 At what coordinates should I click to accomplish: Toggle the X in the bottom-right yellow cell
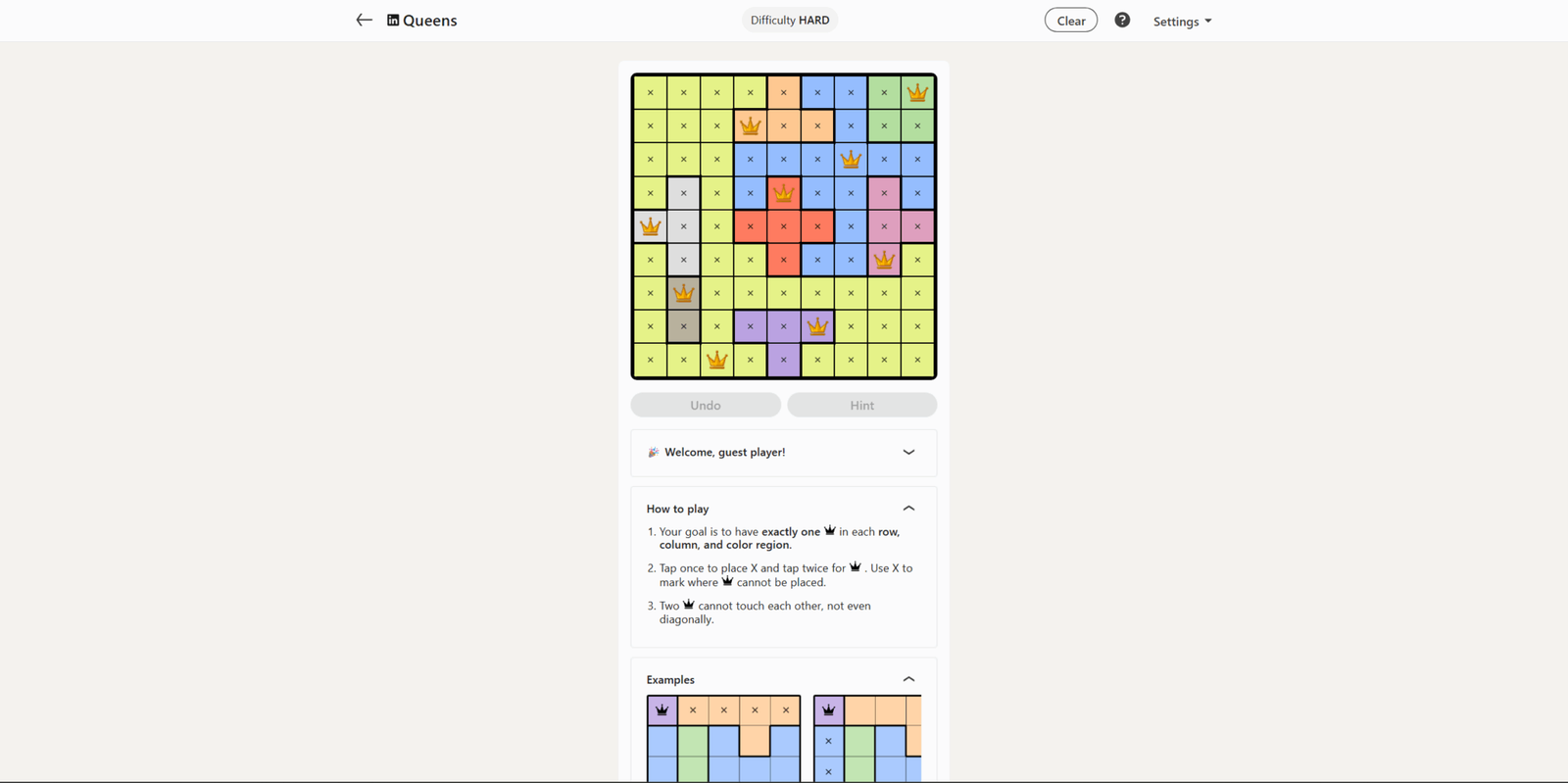tap(917, 360)
